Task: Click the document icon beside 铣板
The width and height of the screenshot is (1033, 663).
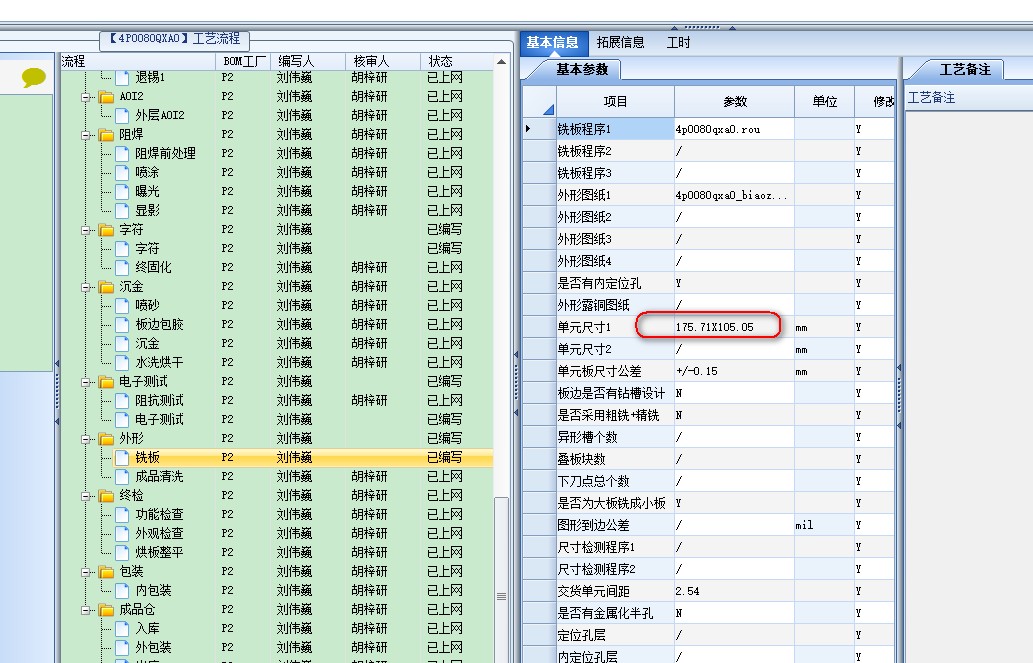Action: (122, 458)
